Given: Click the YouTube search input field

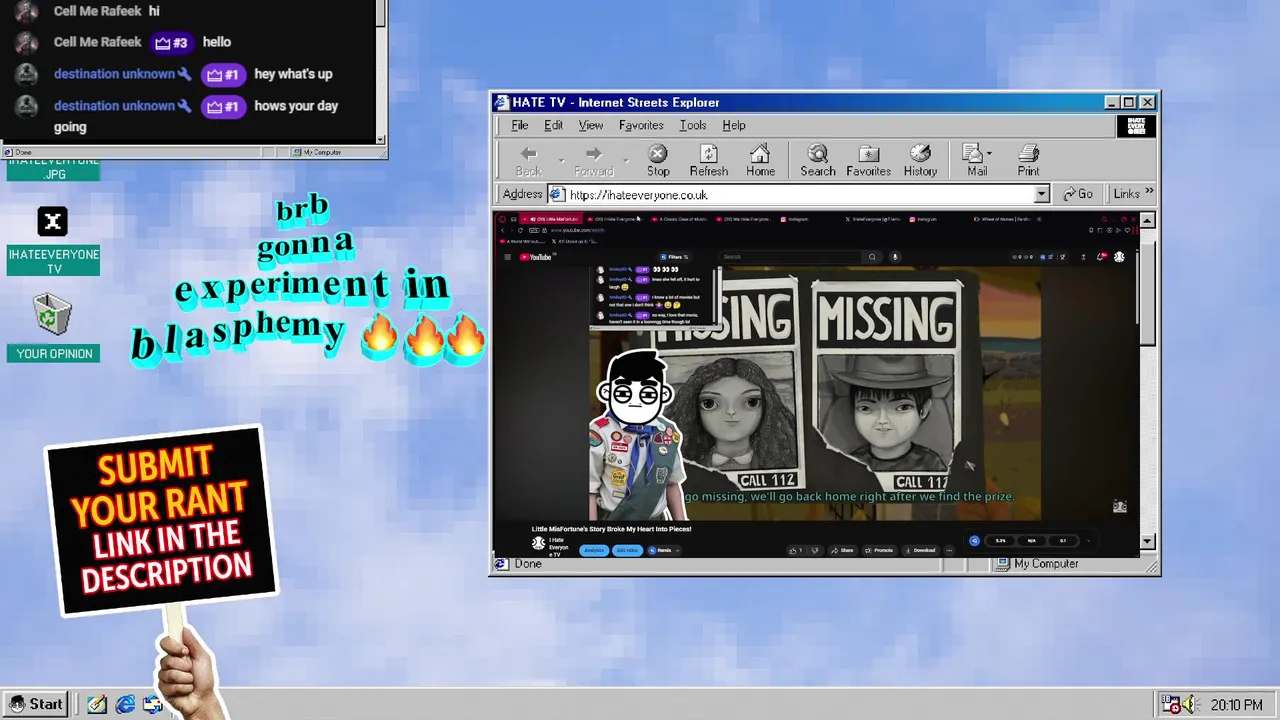Looking at the screenshot, I should (790, 257).
